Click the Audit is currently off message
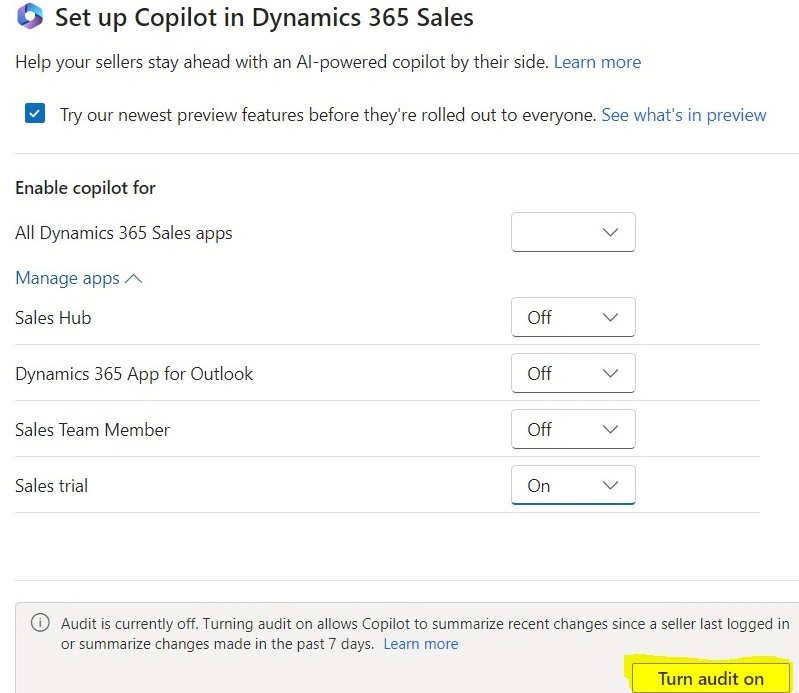 pos(425,633)
